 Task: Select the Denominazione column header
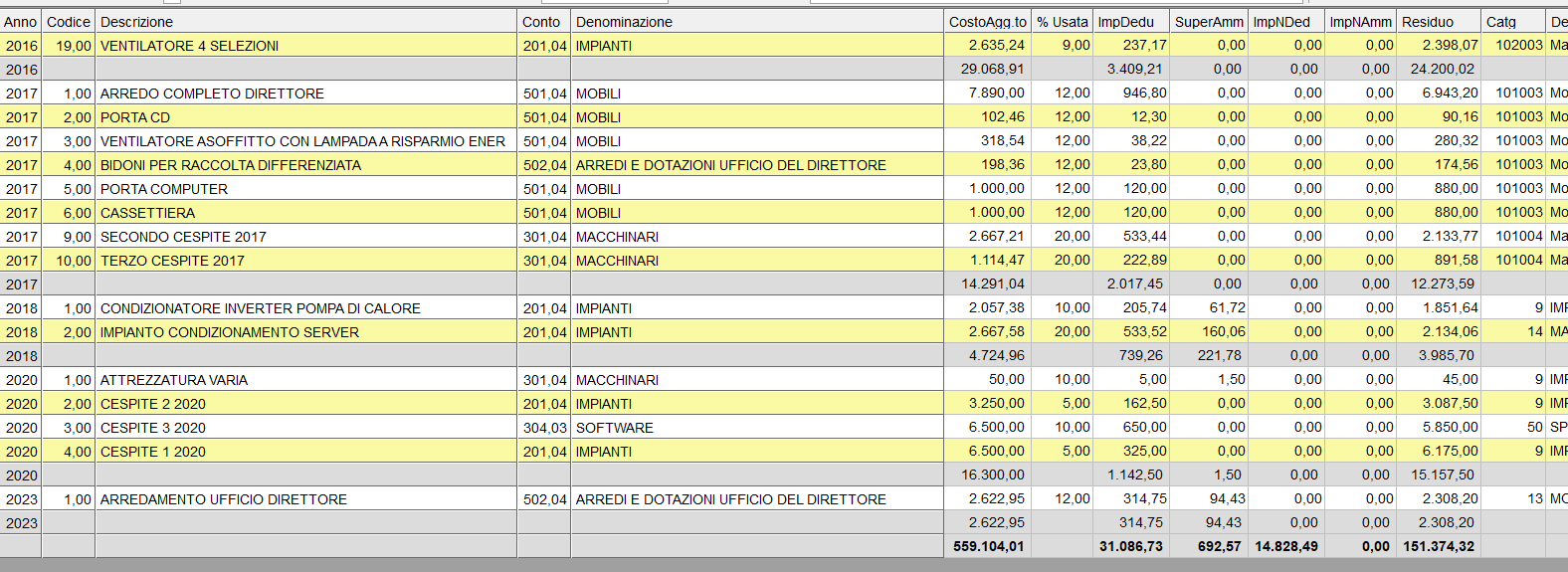[x=624, y=22]
